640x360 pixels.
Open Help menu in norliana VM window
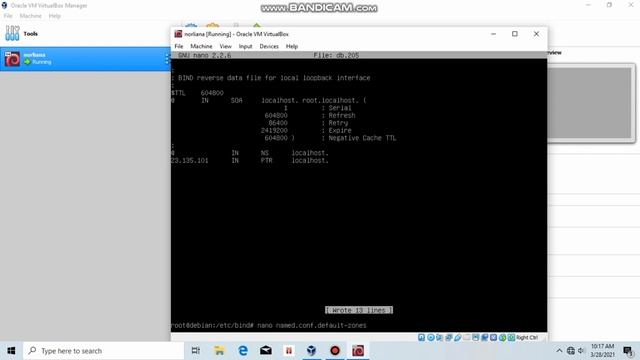[x=291, y=46]
